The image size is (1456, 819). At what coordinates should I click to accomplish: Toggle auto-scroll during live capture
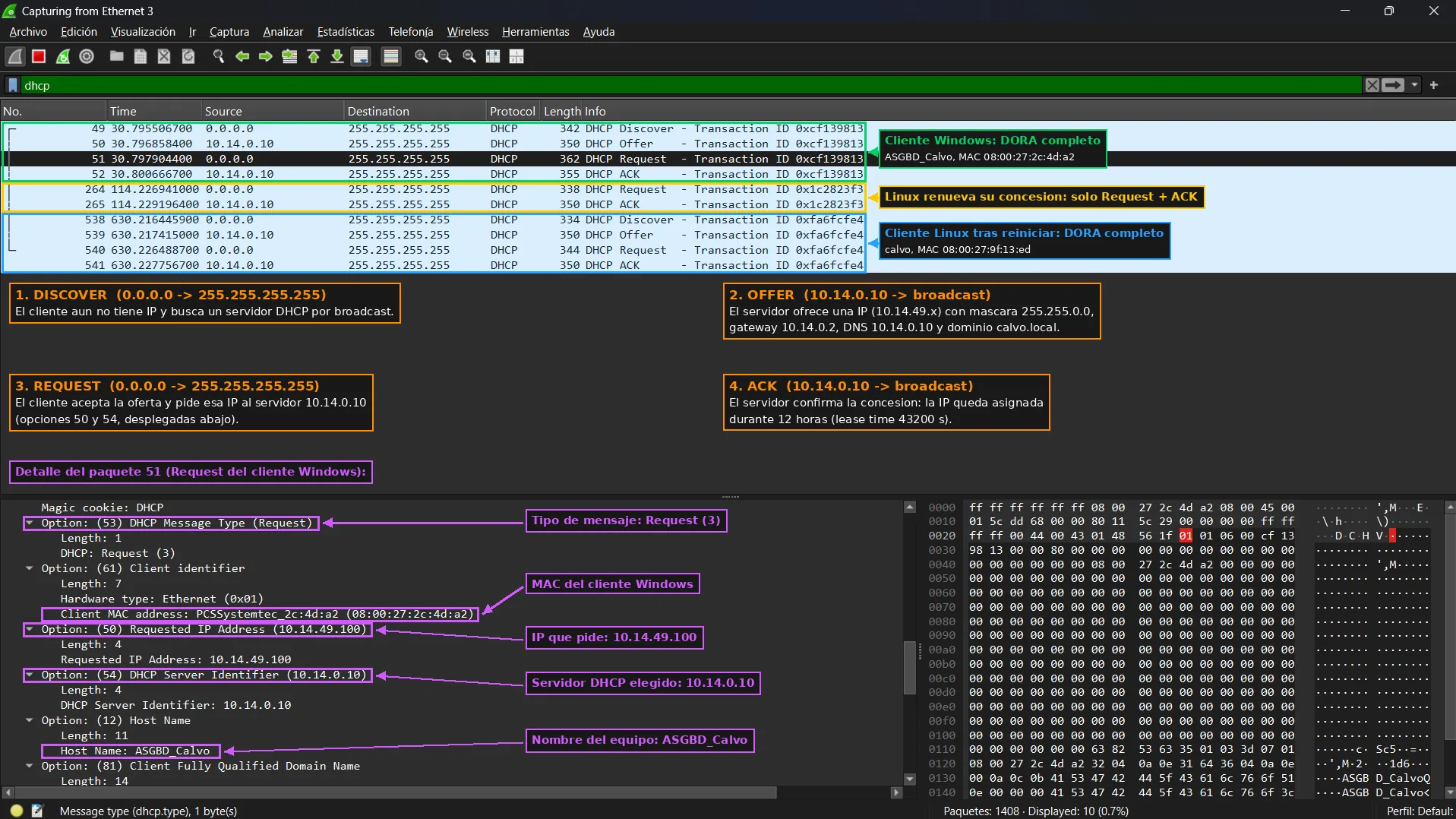click(x=362, y=56)
